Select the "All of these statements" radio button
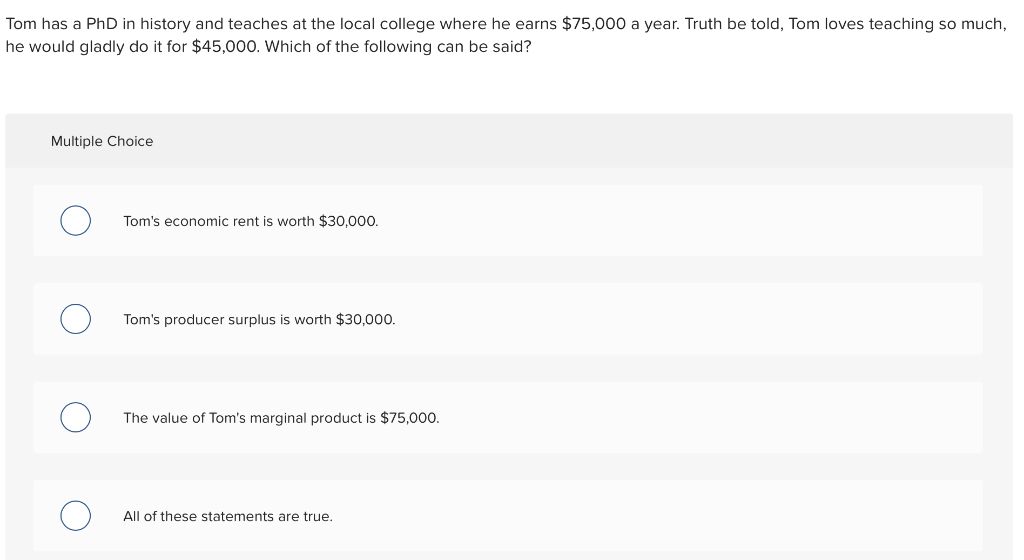Screen dimensions: 1024x560 pyautogui.click(x=75, y=516)
